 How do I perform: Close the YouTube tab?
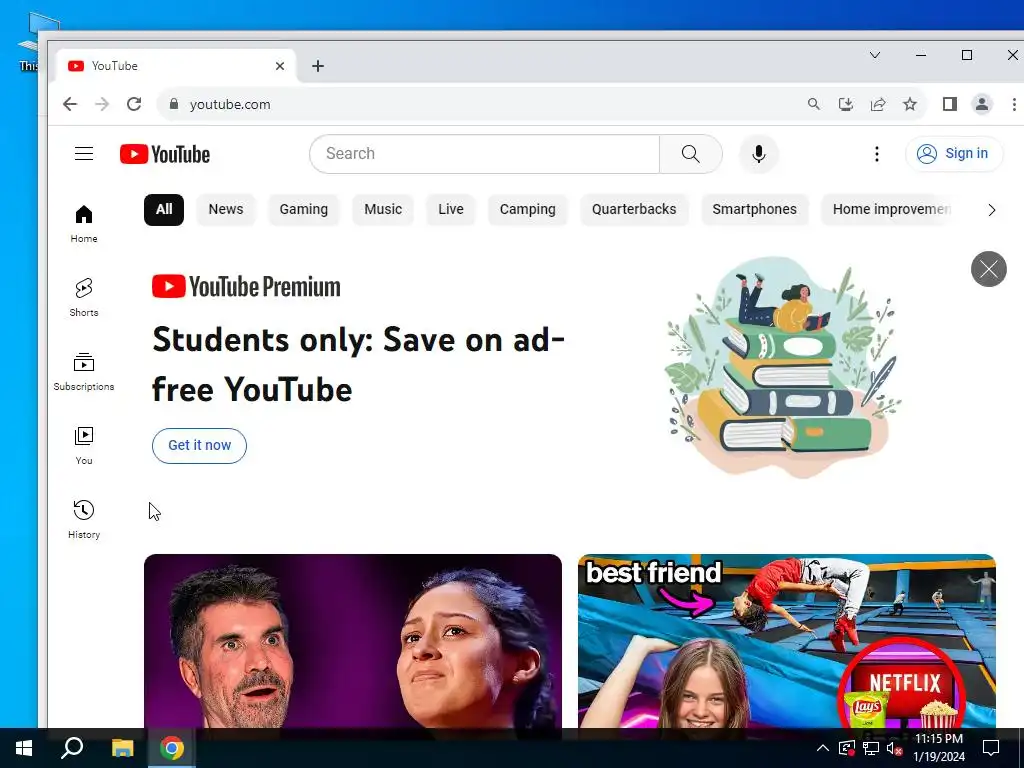click(280, 66)
